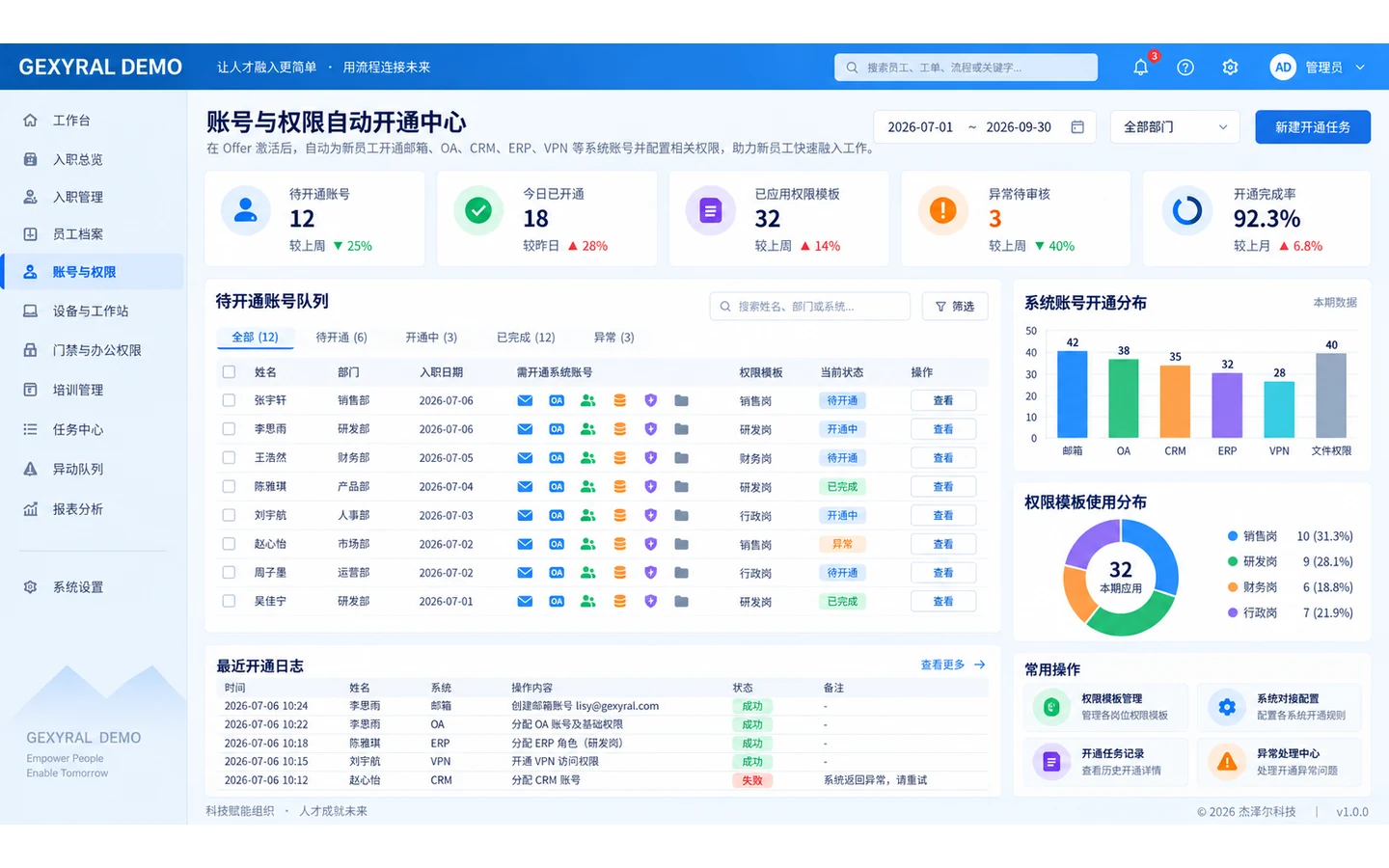Open the date range picker 2026-07-01
This screenshot has height=868, width=1389.
(x=985, y=127)
